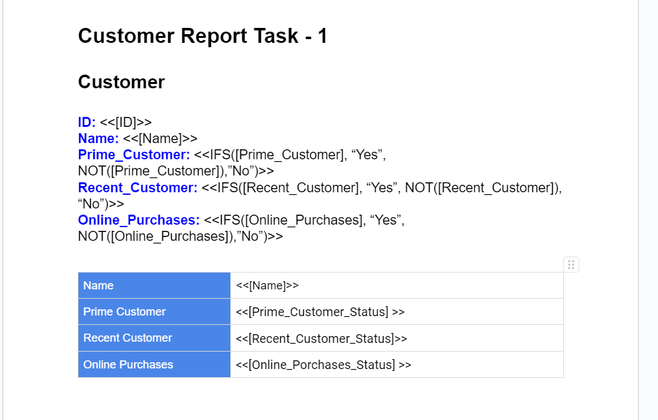The width and height of the screenshot is (658, 420).
Task: Click "NOT([Prime_Customer]),"No")>>" line
Action: click(x=176, y=171)
